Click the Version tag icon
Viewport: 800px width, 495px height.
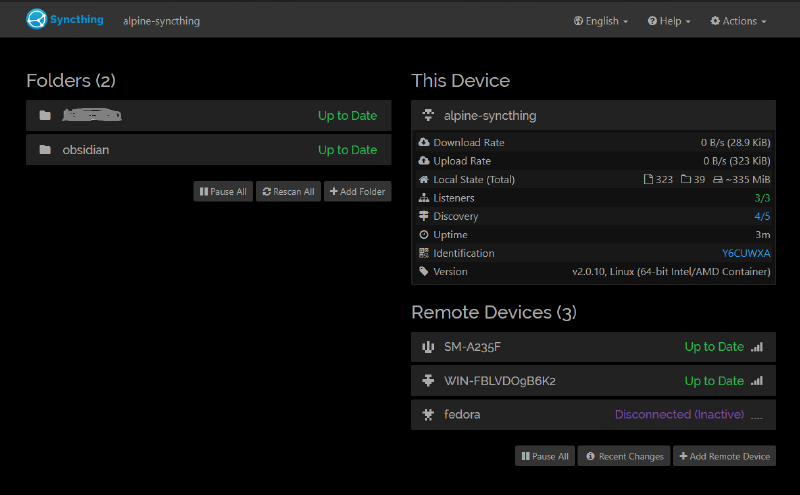(424, 271)
